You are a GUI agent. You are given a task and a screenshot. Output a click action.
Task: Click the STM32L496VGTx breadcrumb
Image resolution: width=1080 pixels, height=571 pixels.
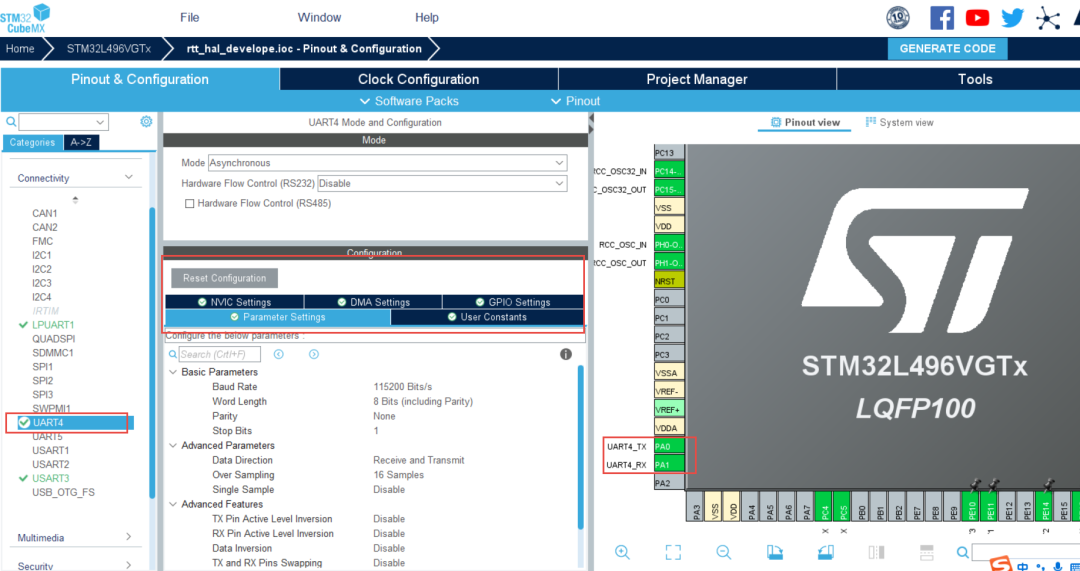[x=108, y=48]
